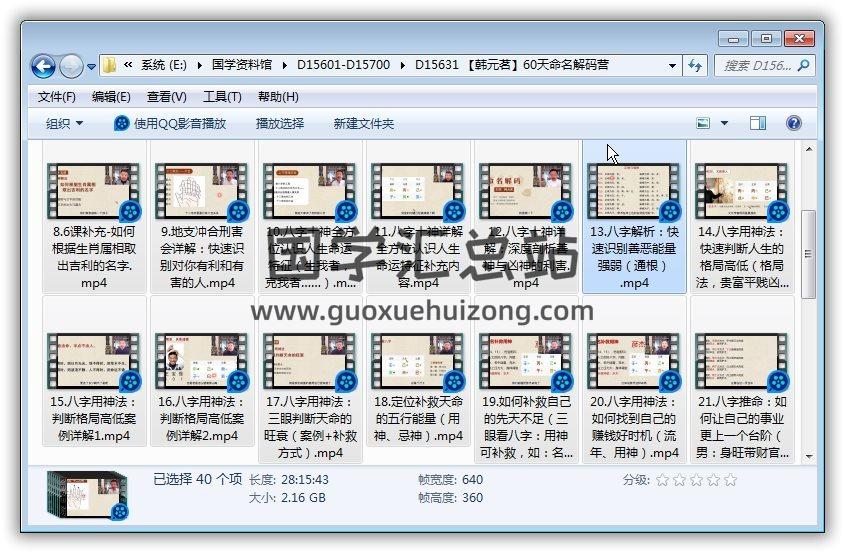
Task: Select video thumbnail 14.八字用神法
Action: point(742,191)
